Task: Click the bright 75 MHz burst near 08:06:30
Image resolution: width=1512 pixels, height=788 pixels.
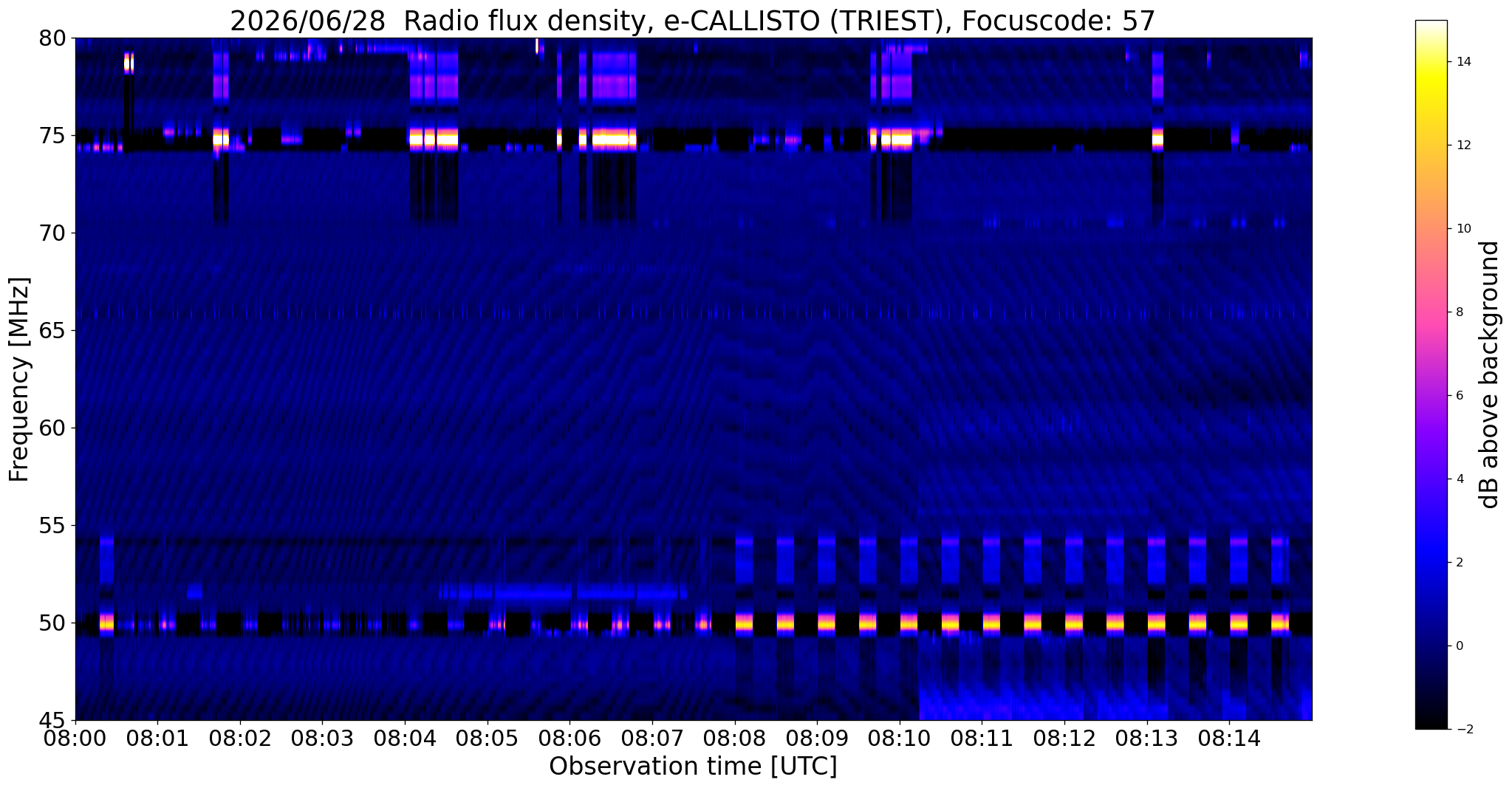Action: coord(614,139)
